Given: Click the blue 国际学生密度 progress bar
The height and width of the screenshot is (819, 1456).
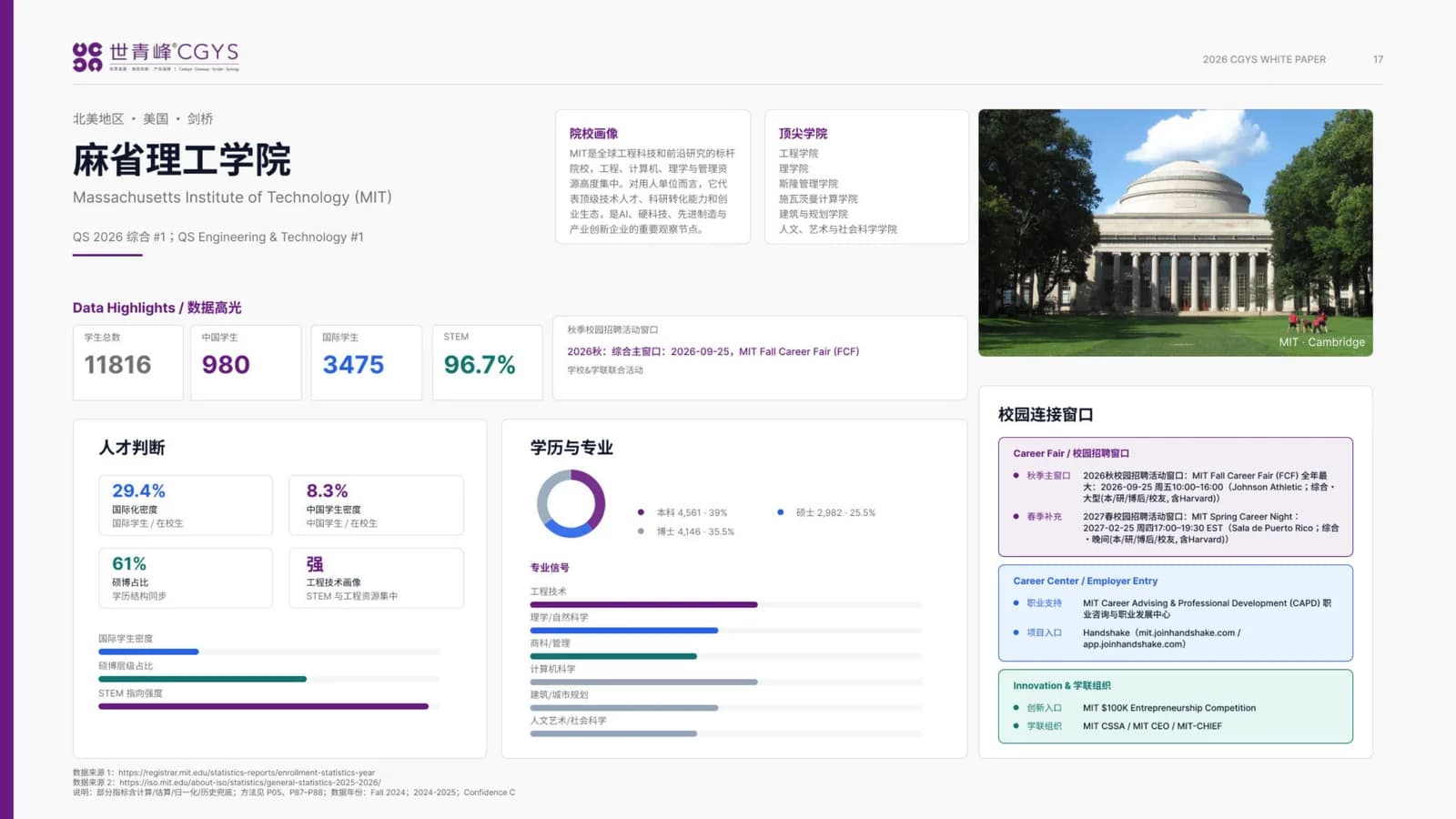Looking at the screenshot, I should [148, 652].
